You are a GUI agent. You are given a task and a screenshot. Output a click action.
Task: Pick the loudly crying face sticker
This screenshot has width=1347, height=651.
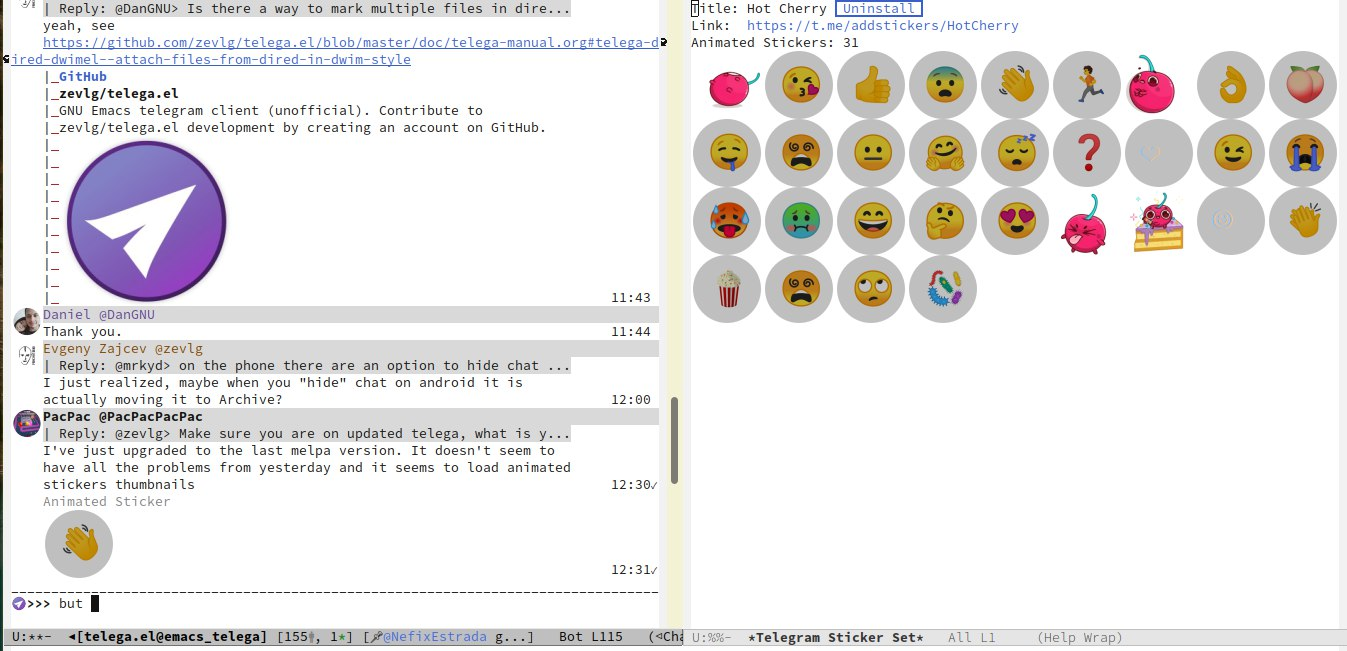coord(1303,153)
